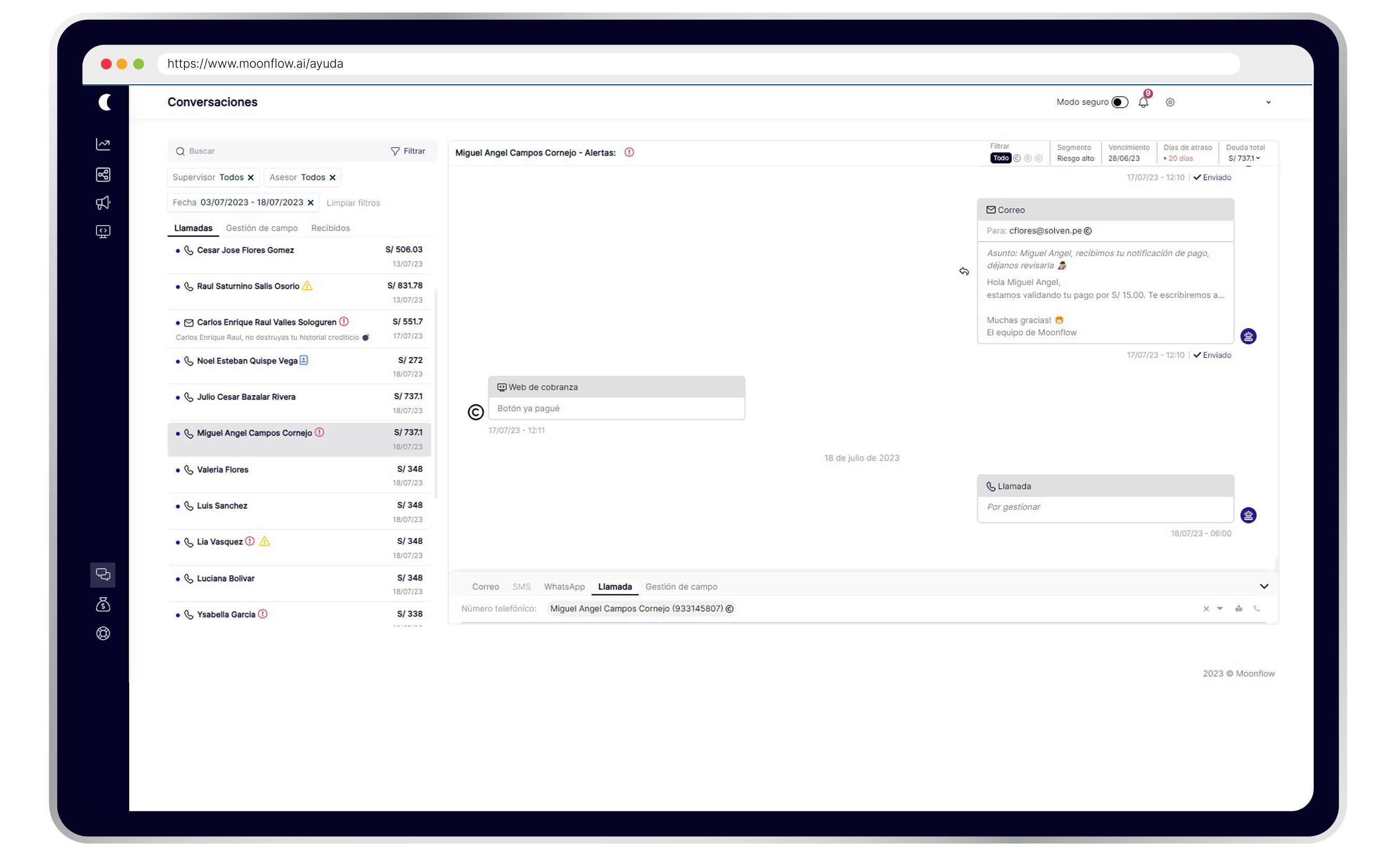
Task: Open the help lifebuoy icon in sidebar
Action: coord(103,633)
